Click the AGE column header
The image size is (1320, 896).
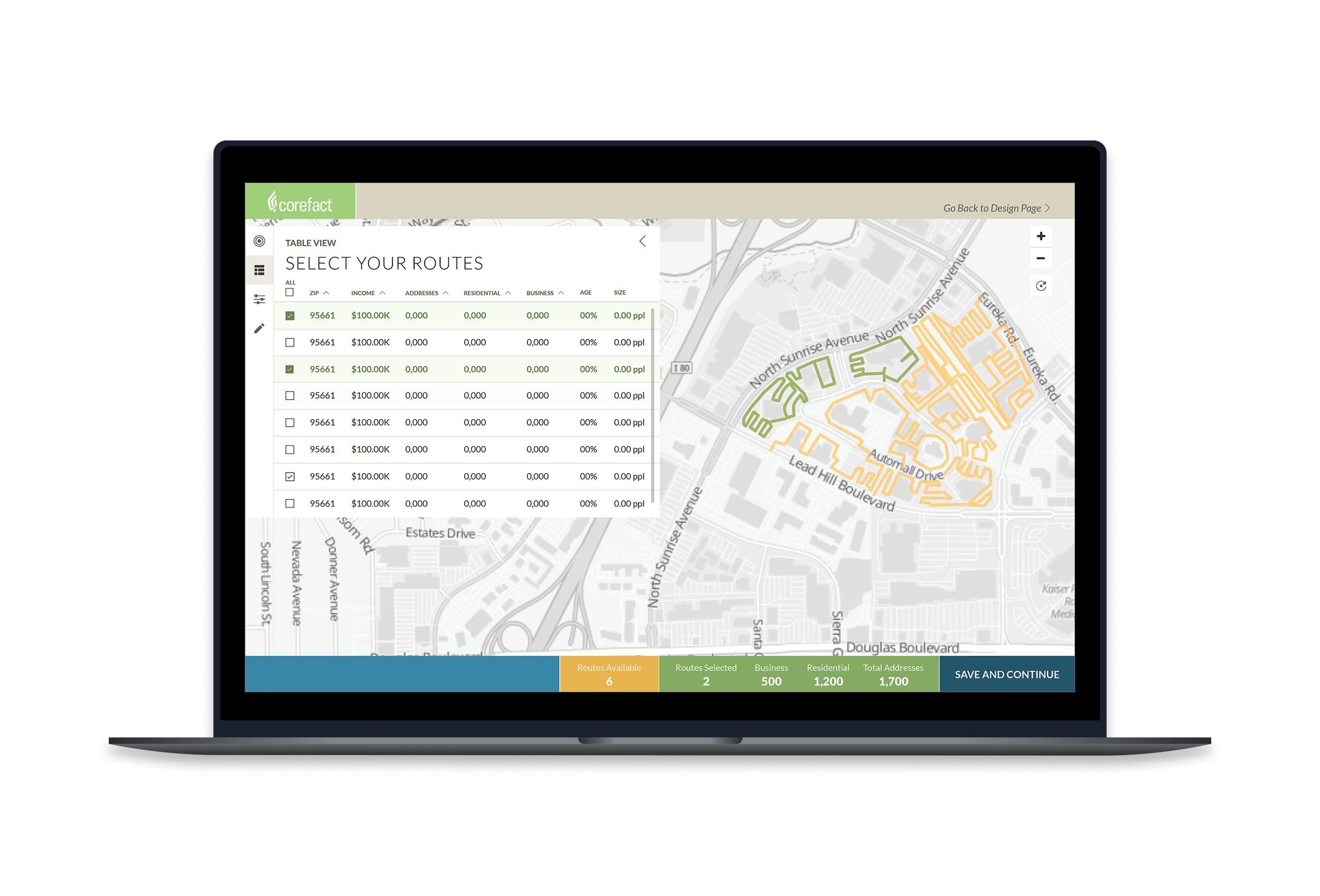(x=585, y=293)
